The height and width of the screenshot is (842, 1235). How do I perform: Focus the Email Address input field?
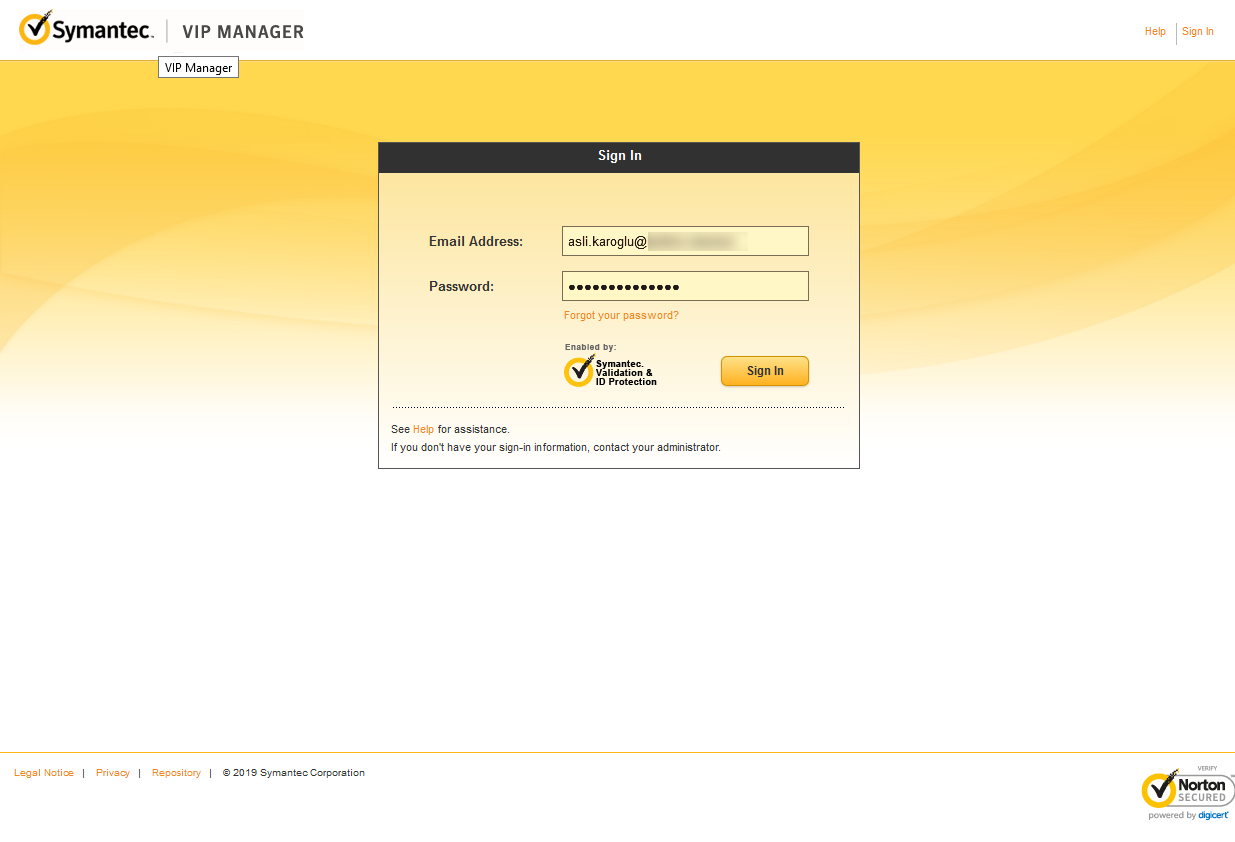click(x=685, y=241)
